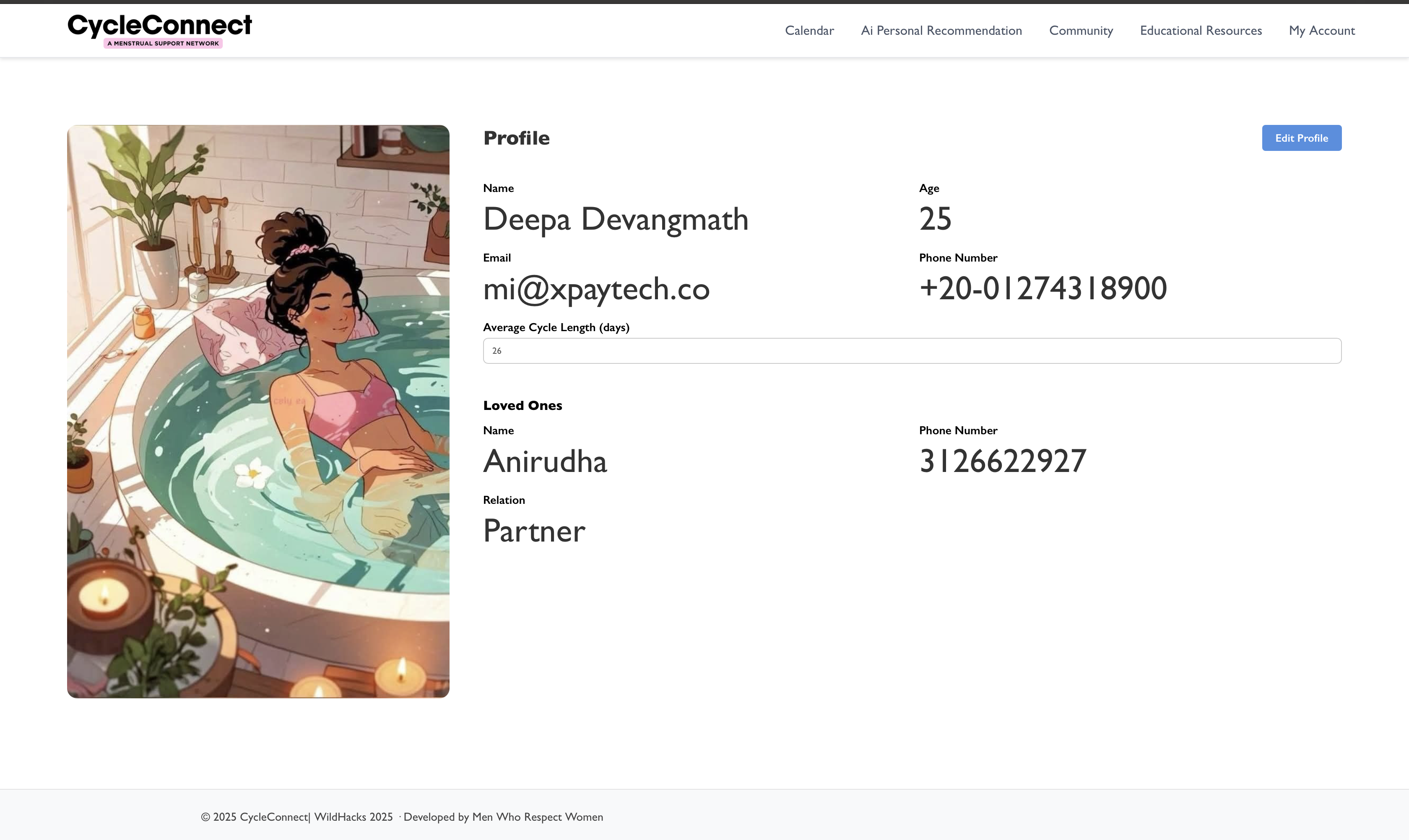The height and width of the screenshot is (840, 1409).
Task: Go to Ai Personal Recommendation
Action: click(x=941, y=31)
